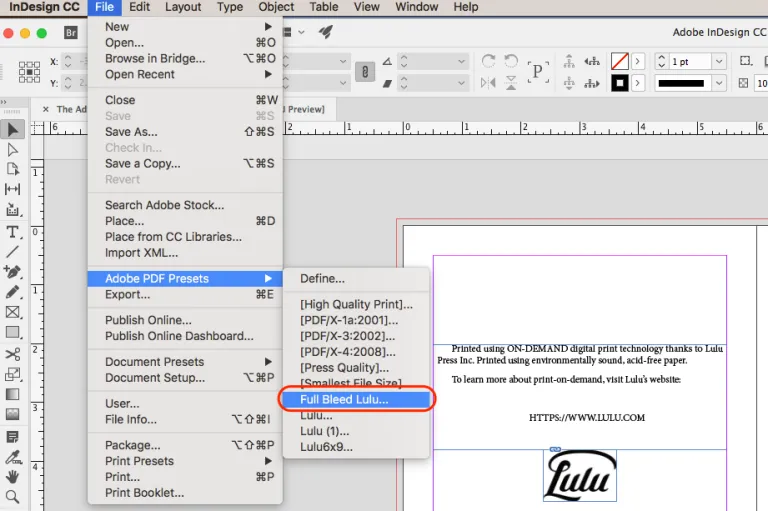
Task: Open the Layout menu
Action: click(x=183, y=7)
